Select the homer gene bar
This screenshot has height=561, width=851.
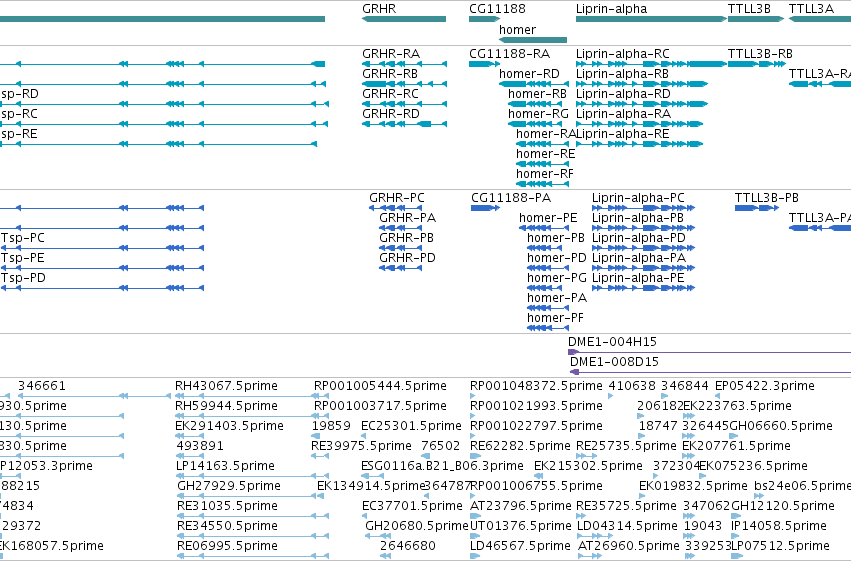[533, 40]
